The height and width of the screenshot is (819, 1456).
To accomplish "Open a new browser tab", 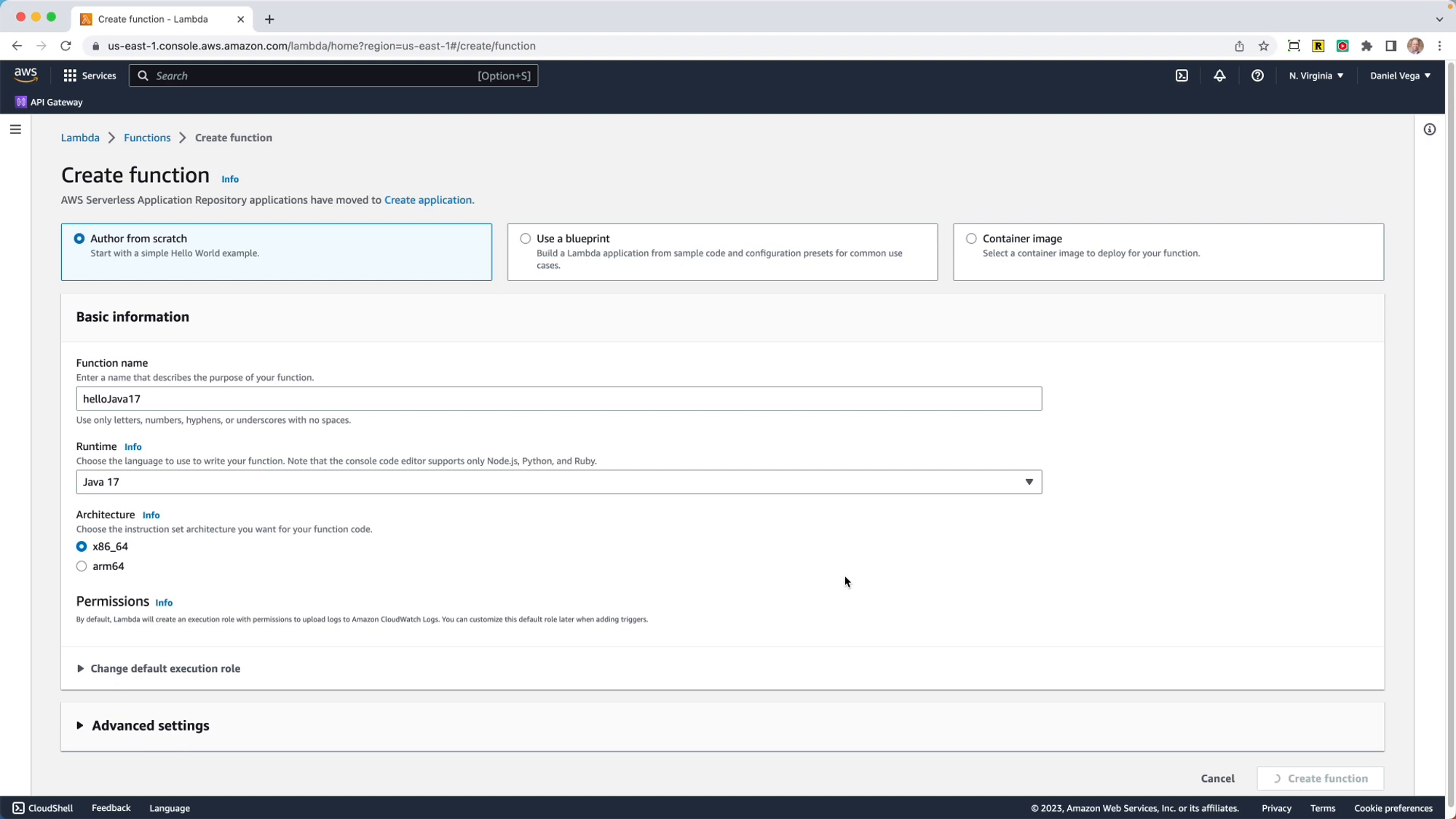I will (x=269, y=20).
